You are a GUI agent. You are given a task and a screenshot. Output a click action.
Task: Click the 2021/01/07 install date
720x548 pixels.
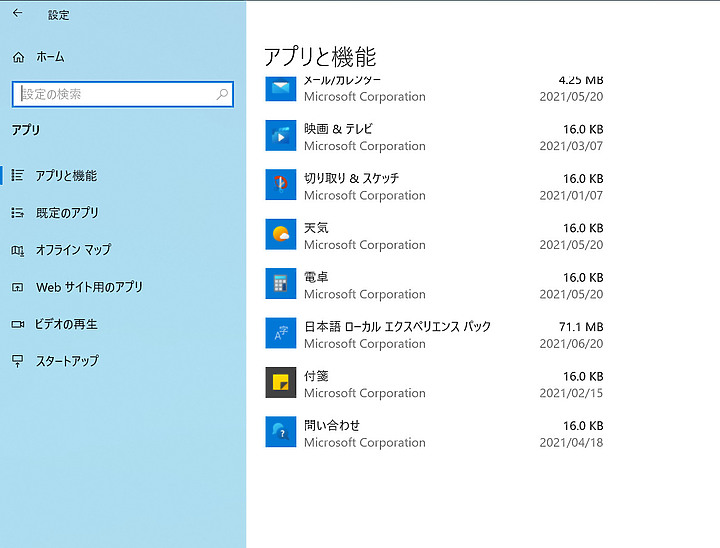coord(571,196)
